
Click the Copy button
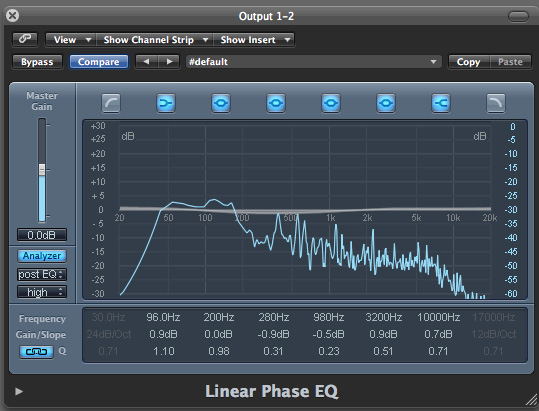469,62
